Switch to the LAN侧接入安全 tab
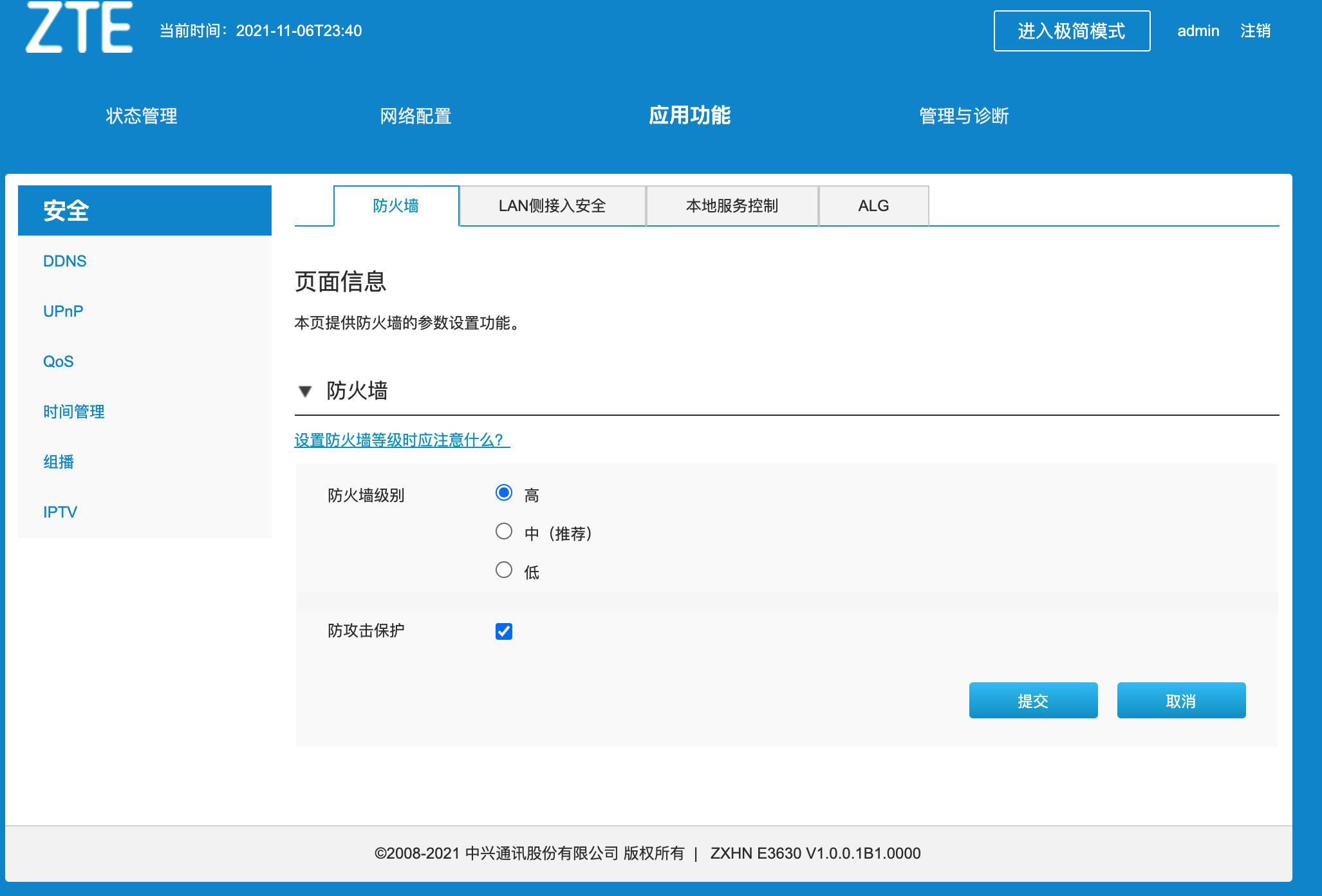This screenshot has height=896, width=1322. (x=552, y=205)
